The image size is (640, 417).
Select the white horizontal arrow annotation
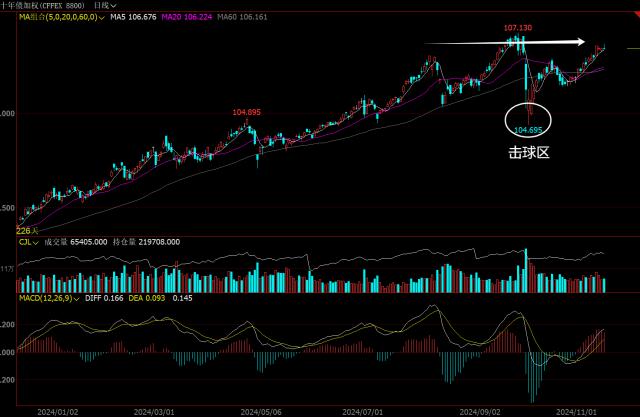(500, 42)
